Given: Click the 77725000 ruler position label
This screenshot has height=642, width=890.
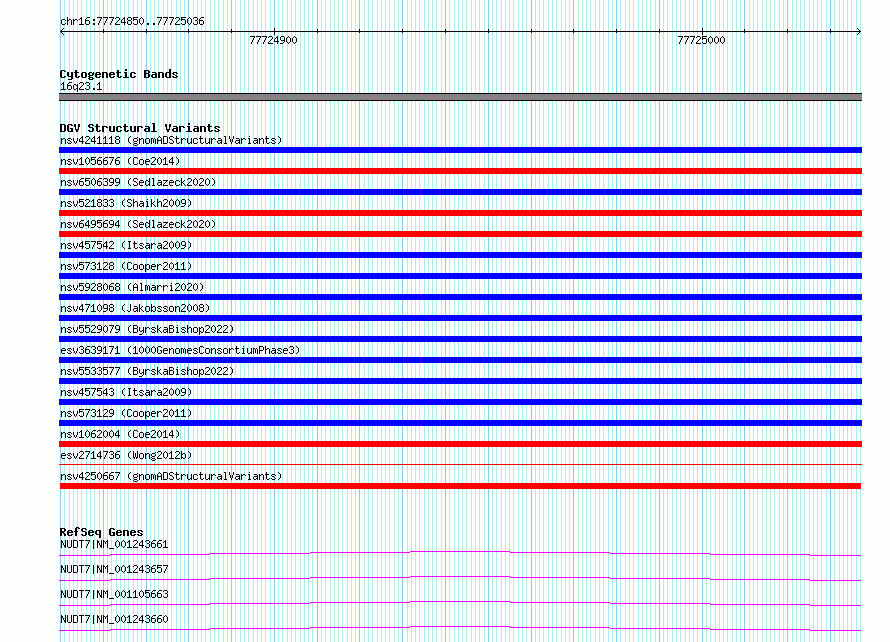Looking at the screenshot, I should pos(701,40).
